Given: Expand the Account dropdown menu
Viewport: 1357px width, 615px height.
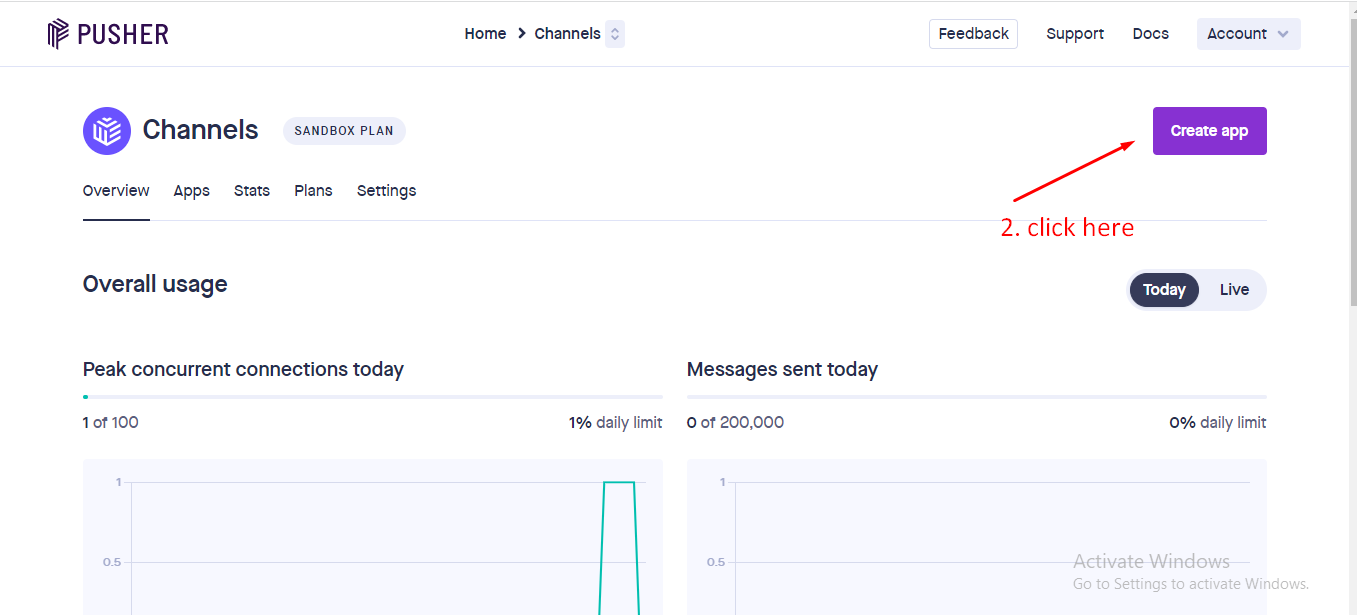Looking at the screenshot, I should pyautogui.click(x=1247, y=34).
